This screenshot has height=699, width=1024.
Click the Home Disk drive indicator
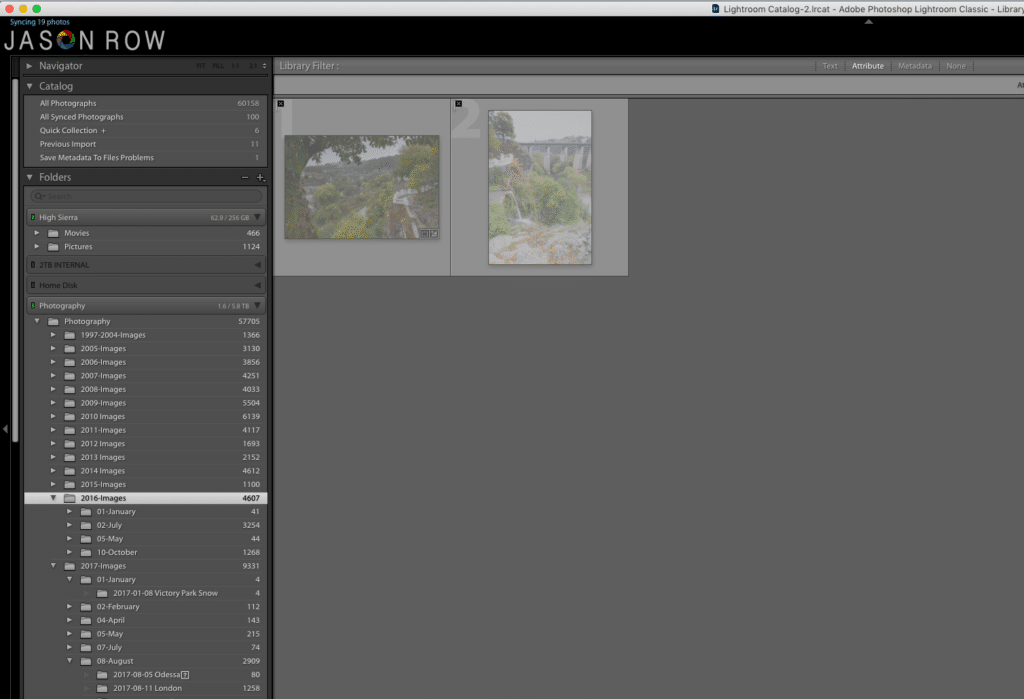[33, 285]
